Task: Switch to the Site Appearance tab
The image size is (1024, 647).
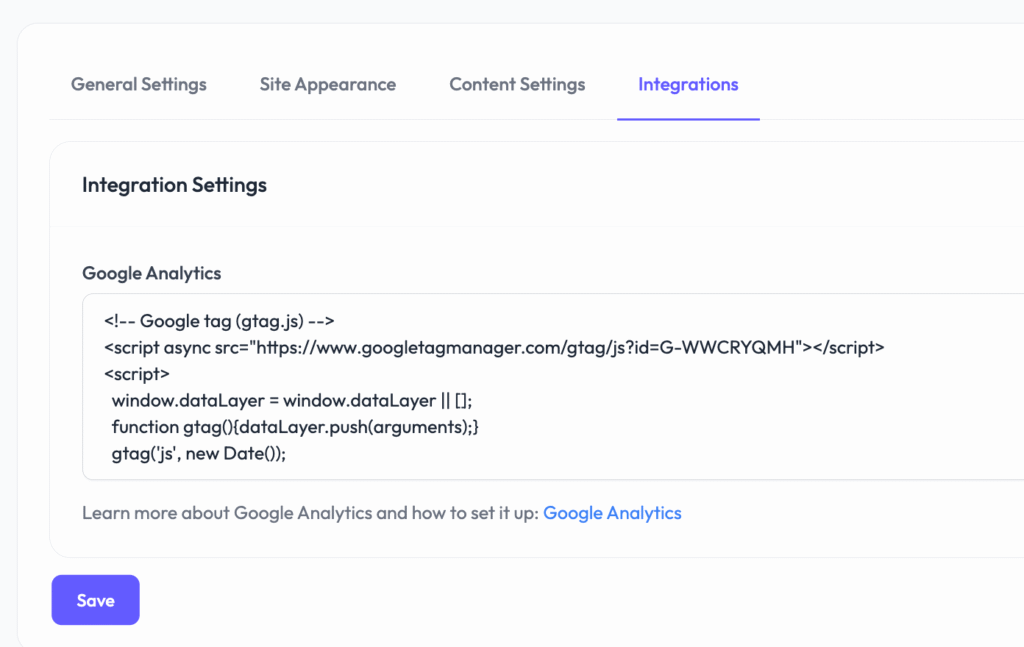Action: tap(328, 85)
